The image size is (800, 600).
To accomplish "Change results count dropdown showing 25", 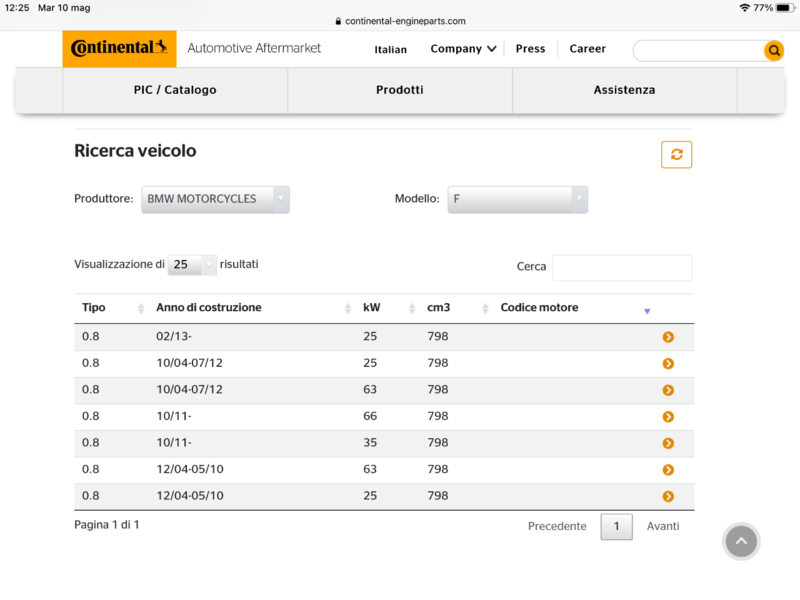I will tap(192, 265).
